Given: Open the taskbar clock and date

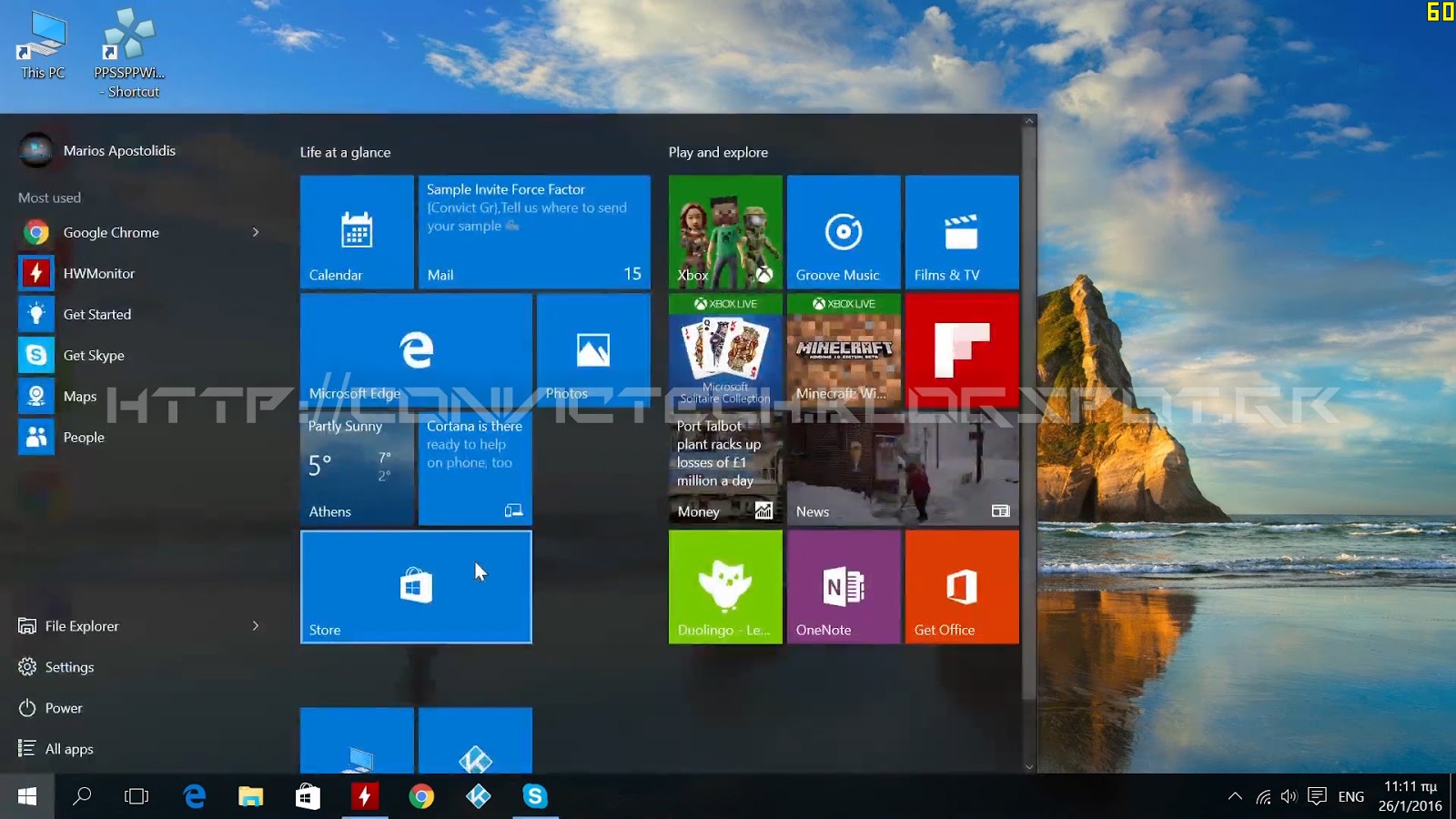Looking at the screenshot, I should pos(1410,796).
